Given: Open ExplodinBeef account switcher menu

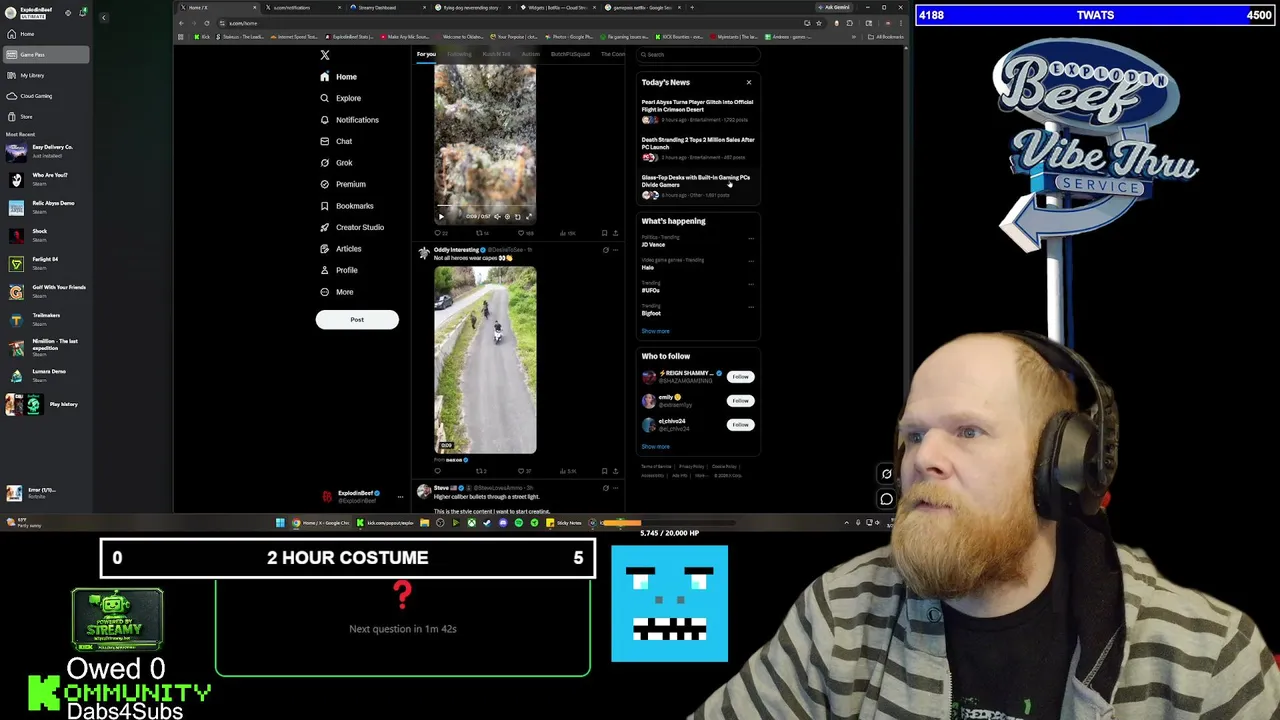Looking at the screenshot, I should click(361, 496).
